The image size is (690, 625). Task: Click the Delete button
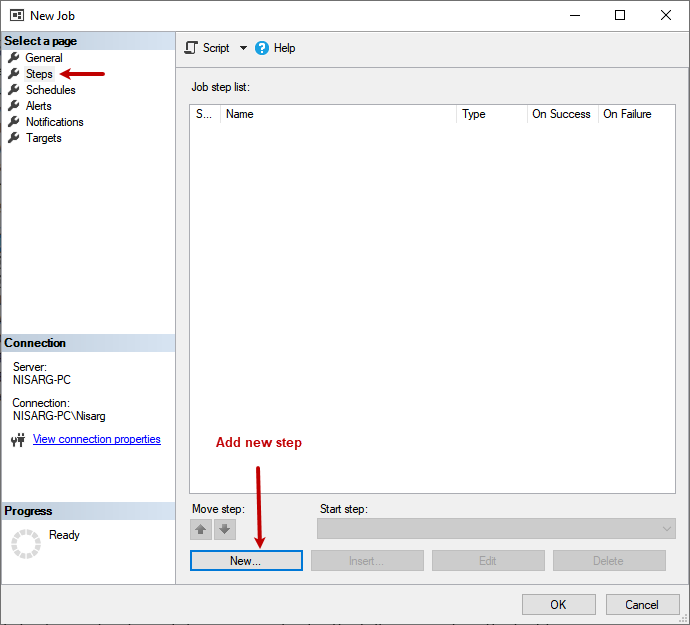tap(609, 561)
